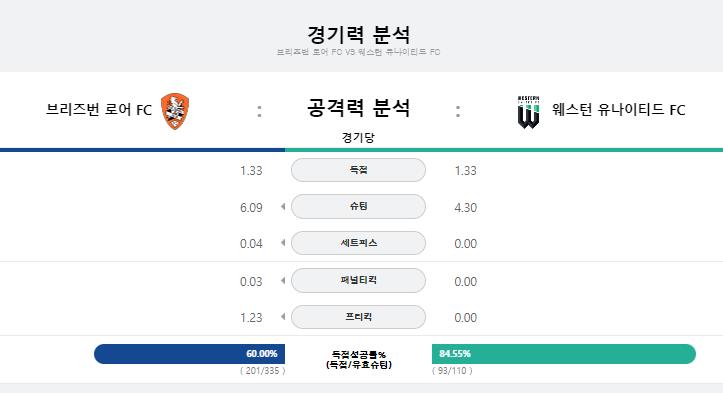Click the 공격력 분석 section heading

[x=358, y=108]
